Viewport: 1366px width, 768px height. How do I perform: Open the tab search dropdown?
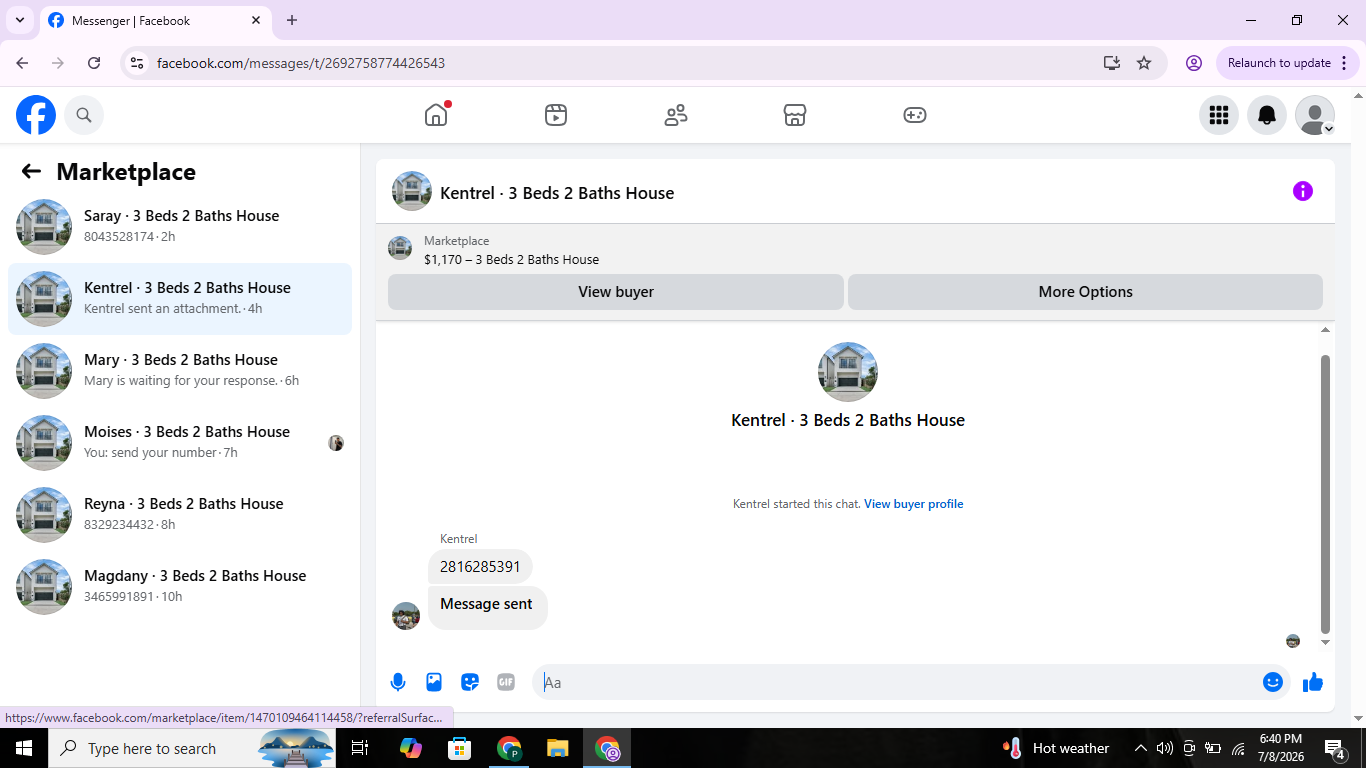coord(19,20)
